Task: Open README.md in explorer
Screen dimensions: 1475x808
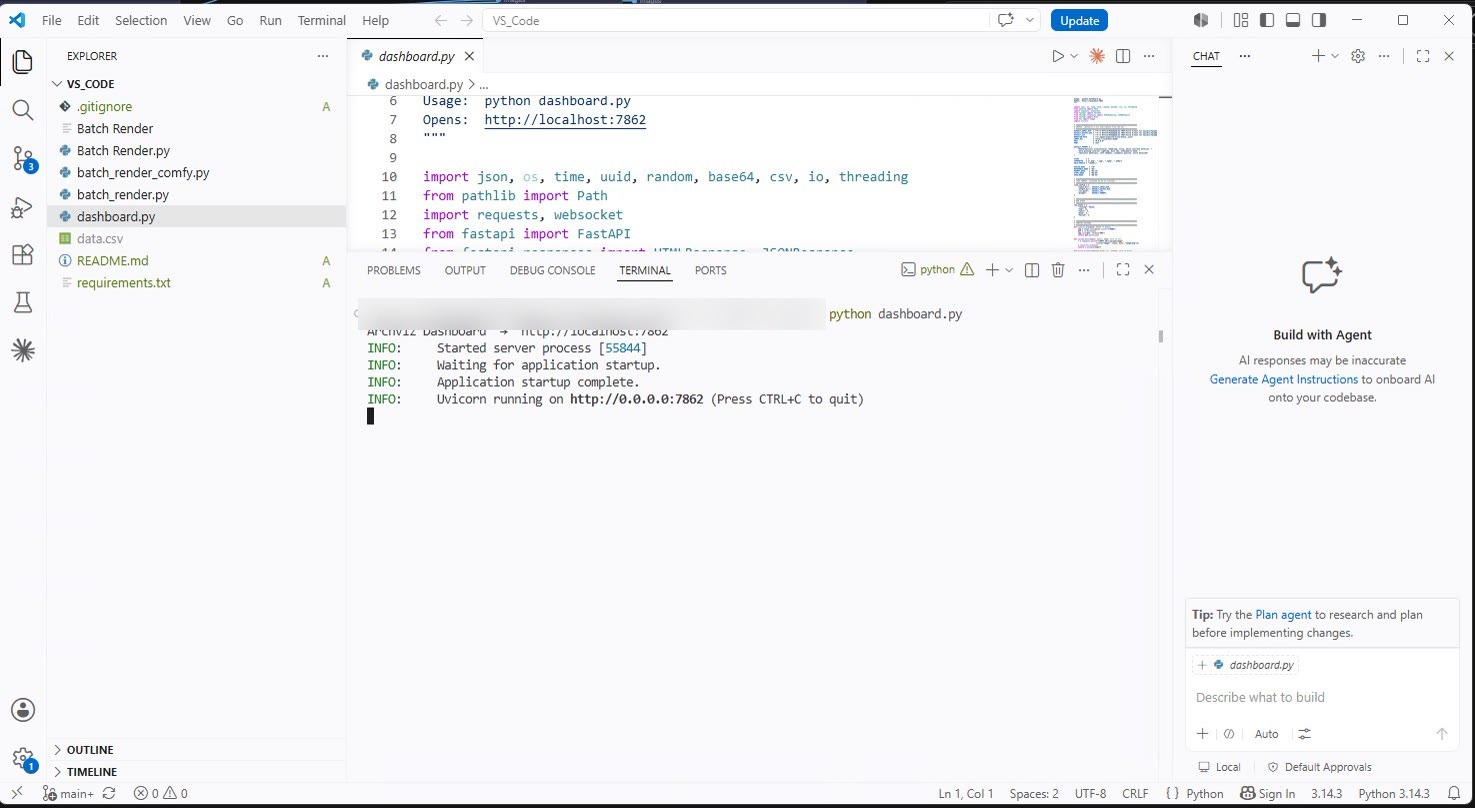Action: [112, 260]
